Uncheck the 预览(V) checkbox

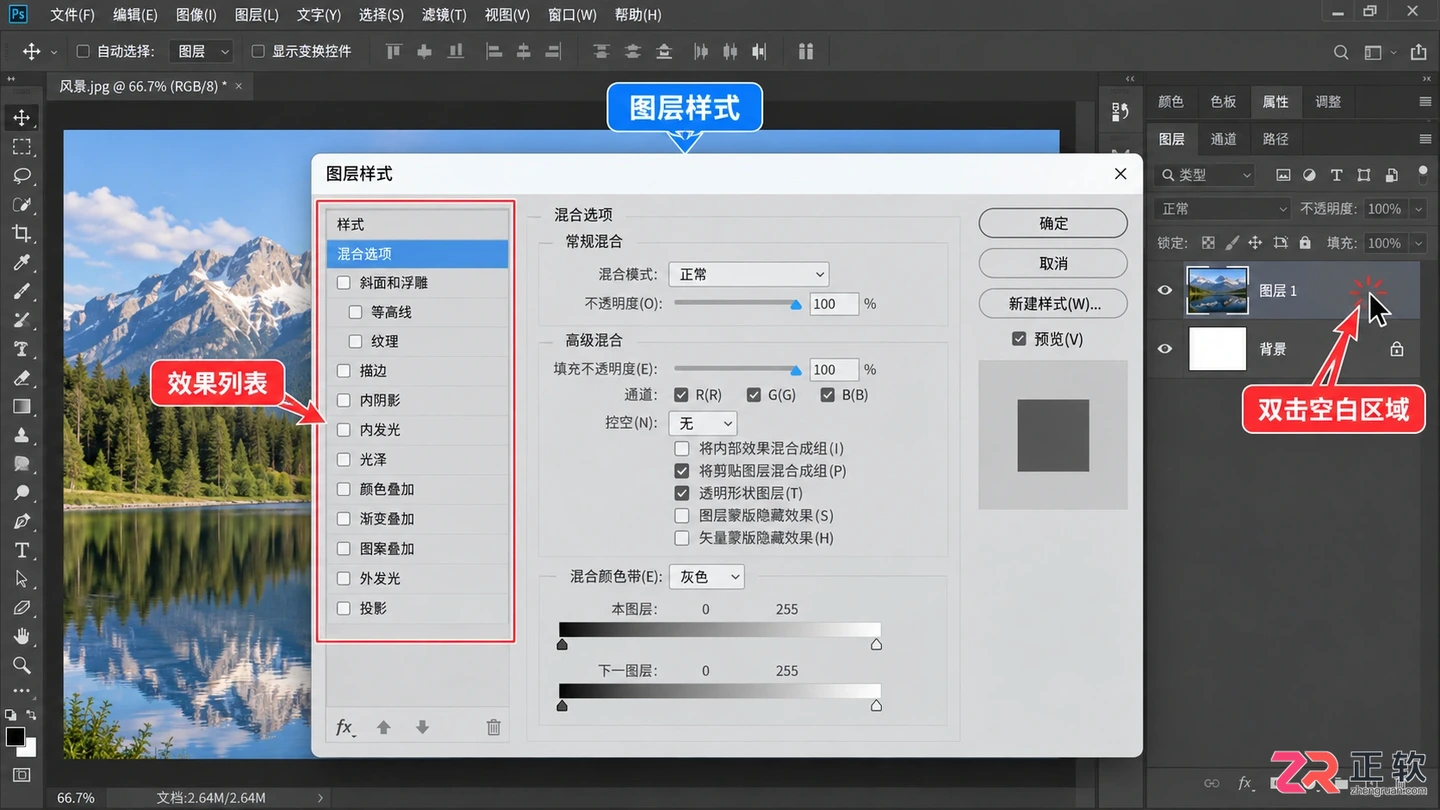click(1019, 339)
